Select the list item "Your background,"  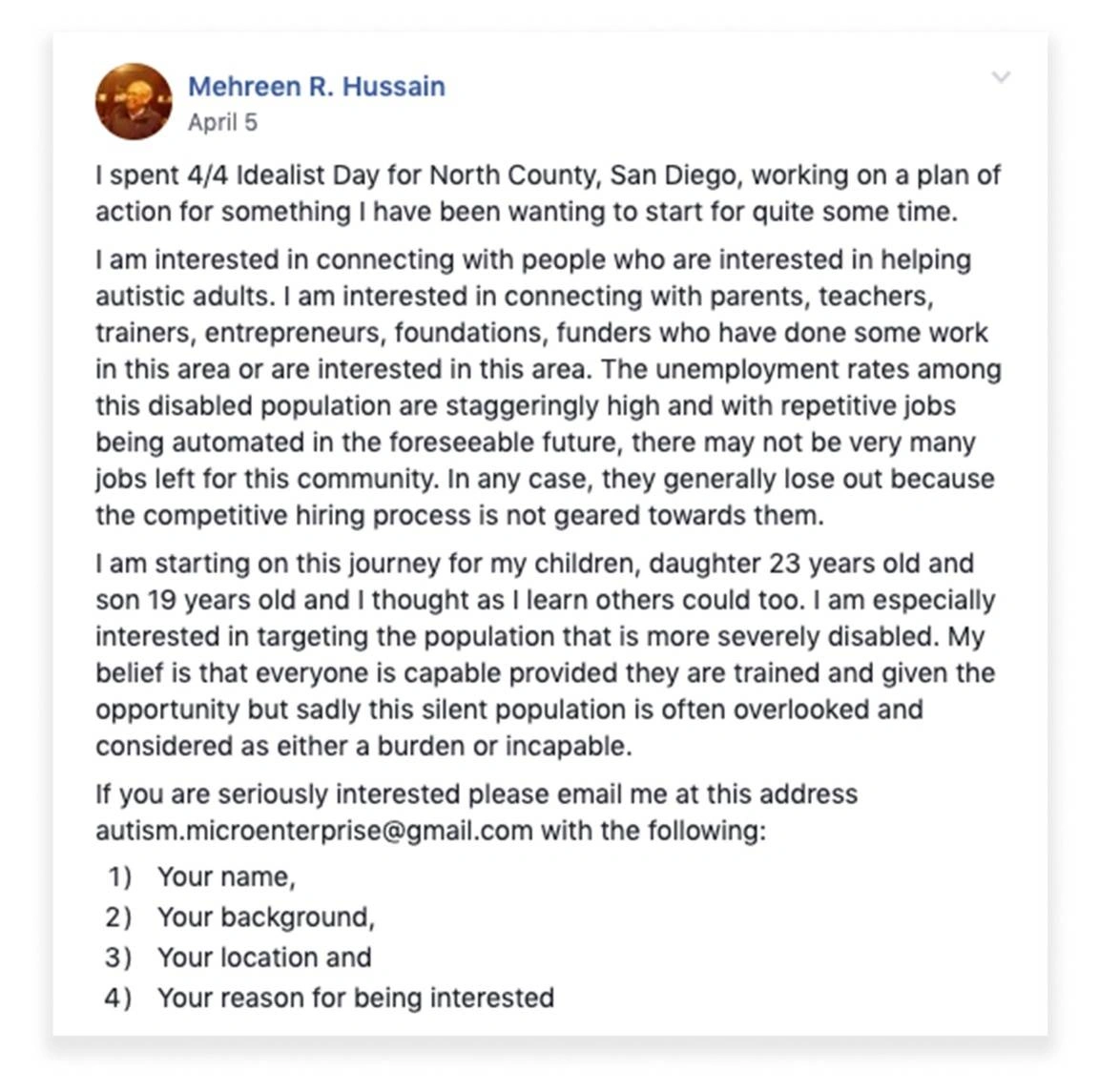[266, 917]
